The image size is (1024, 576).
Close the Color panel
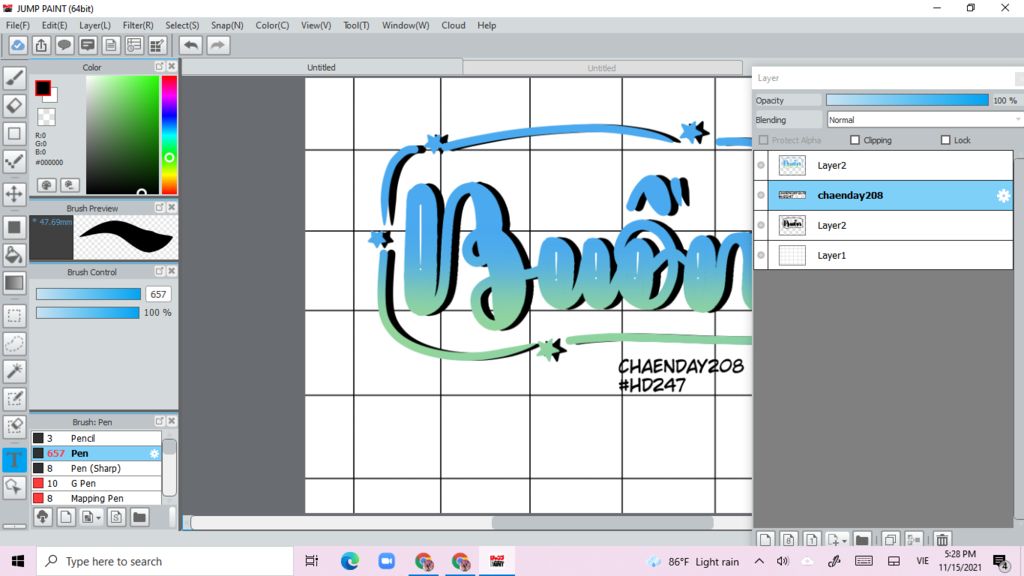[172, 67]
